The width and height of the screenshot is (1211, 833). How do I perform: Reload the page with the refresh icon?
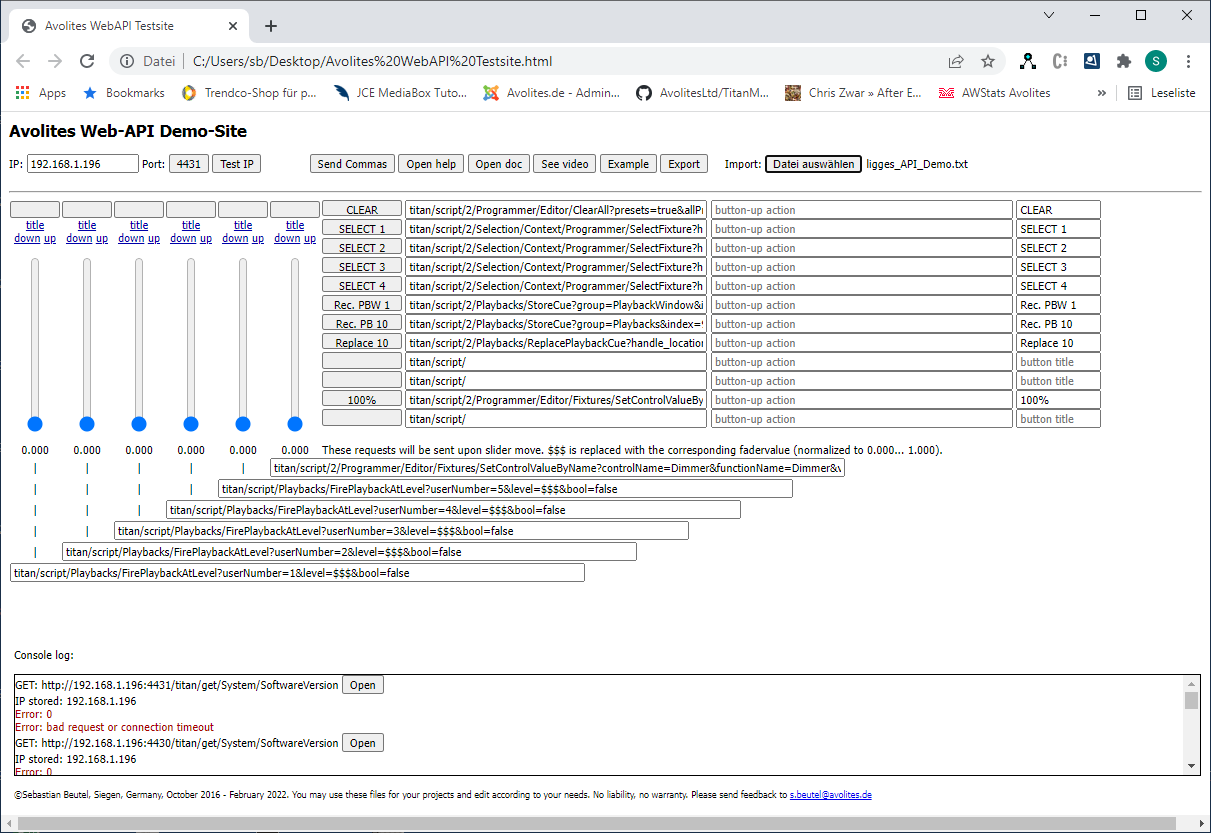click(x=87, y=61)
